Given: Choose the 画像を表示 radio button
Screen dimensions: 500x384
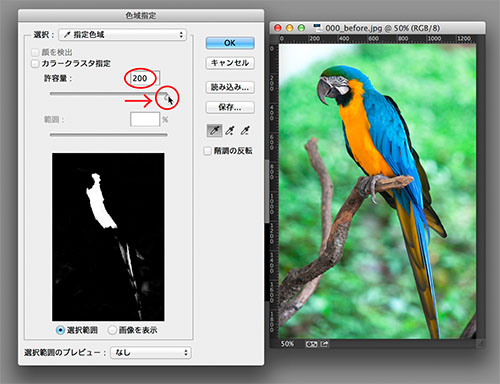Looking at the screenshot, I should (112, 330).
